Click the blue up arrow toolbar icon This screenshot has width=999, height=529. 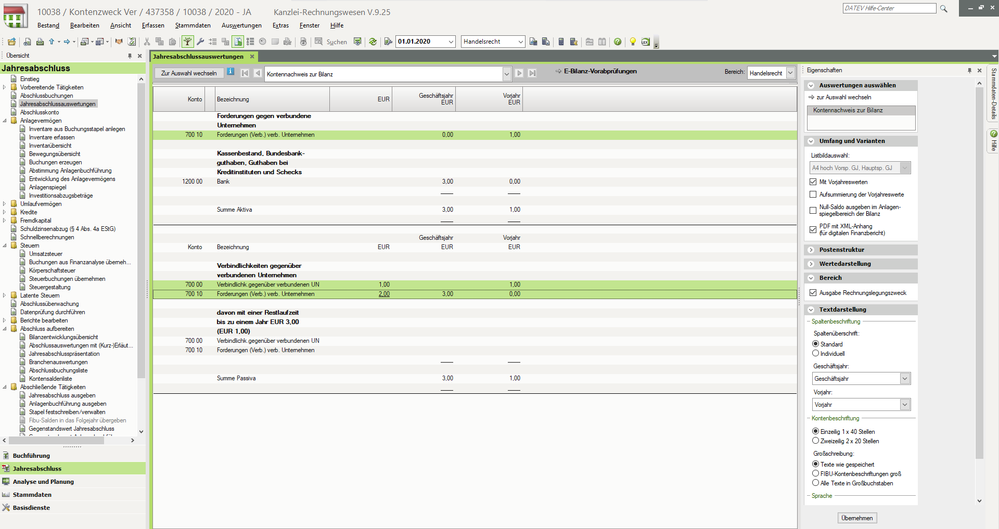tap(52, 41)
